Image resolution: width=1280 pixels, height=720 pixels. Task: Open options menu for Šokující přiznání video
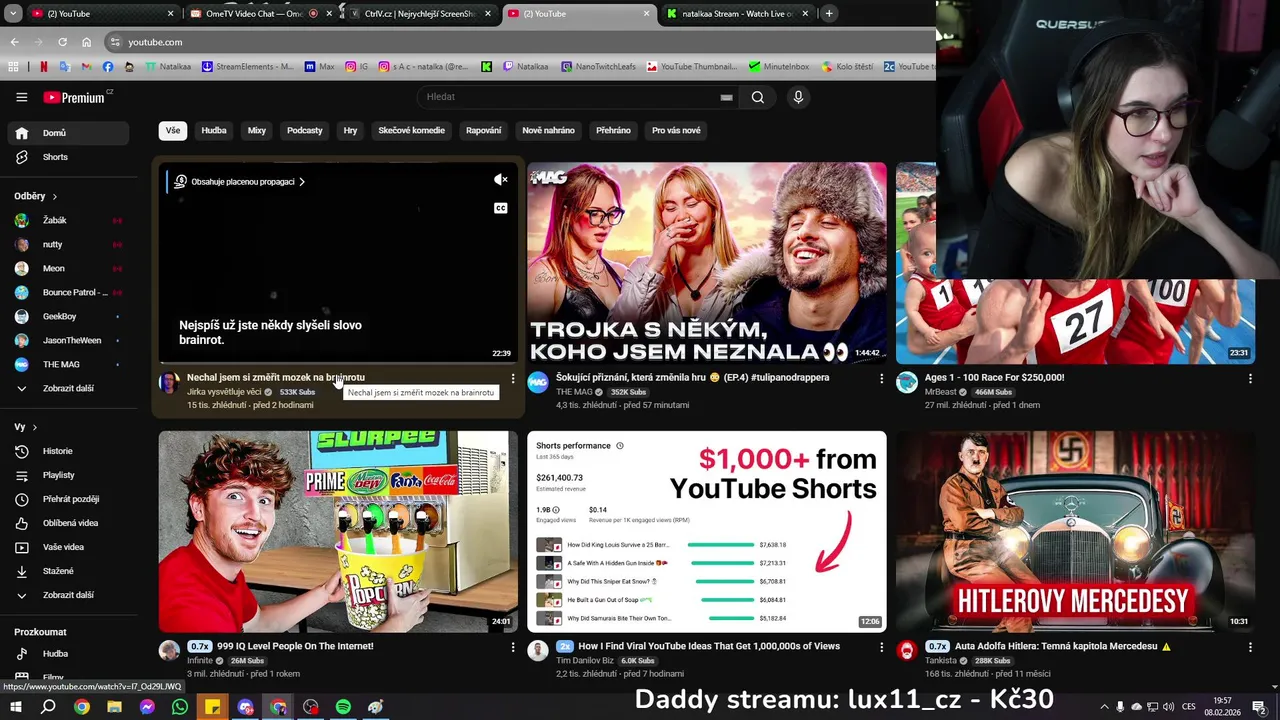coord(881,379)
